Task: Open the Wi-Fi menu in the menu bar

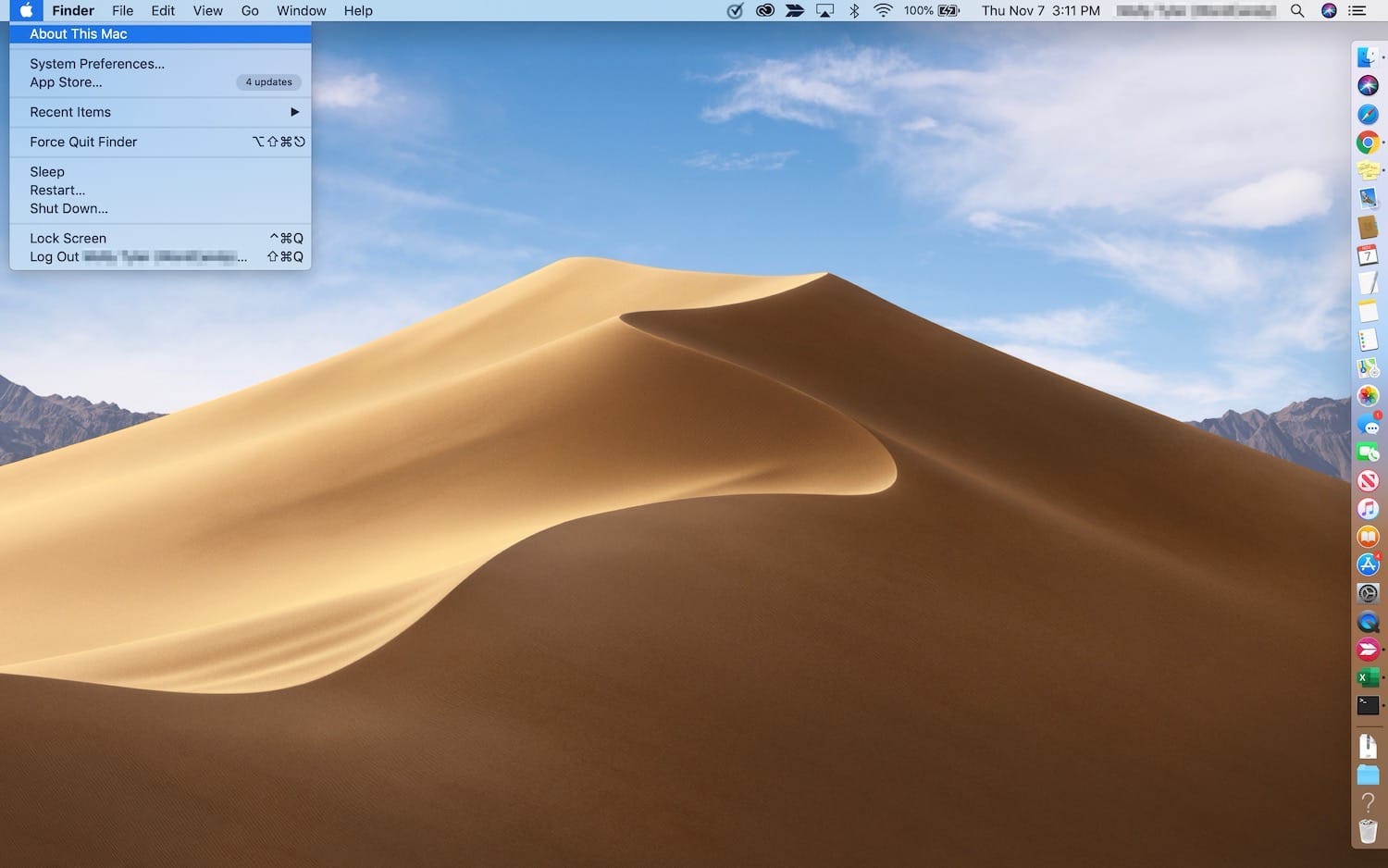Action: tap(884, 10)
